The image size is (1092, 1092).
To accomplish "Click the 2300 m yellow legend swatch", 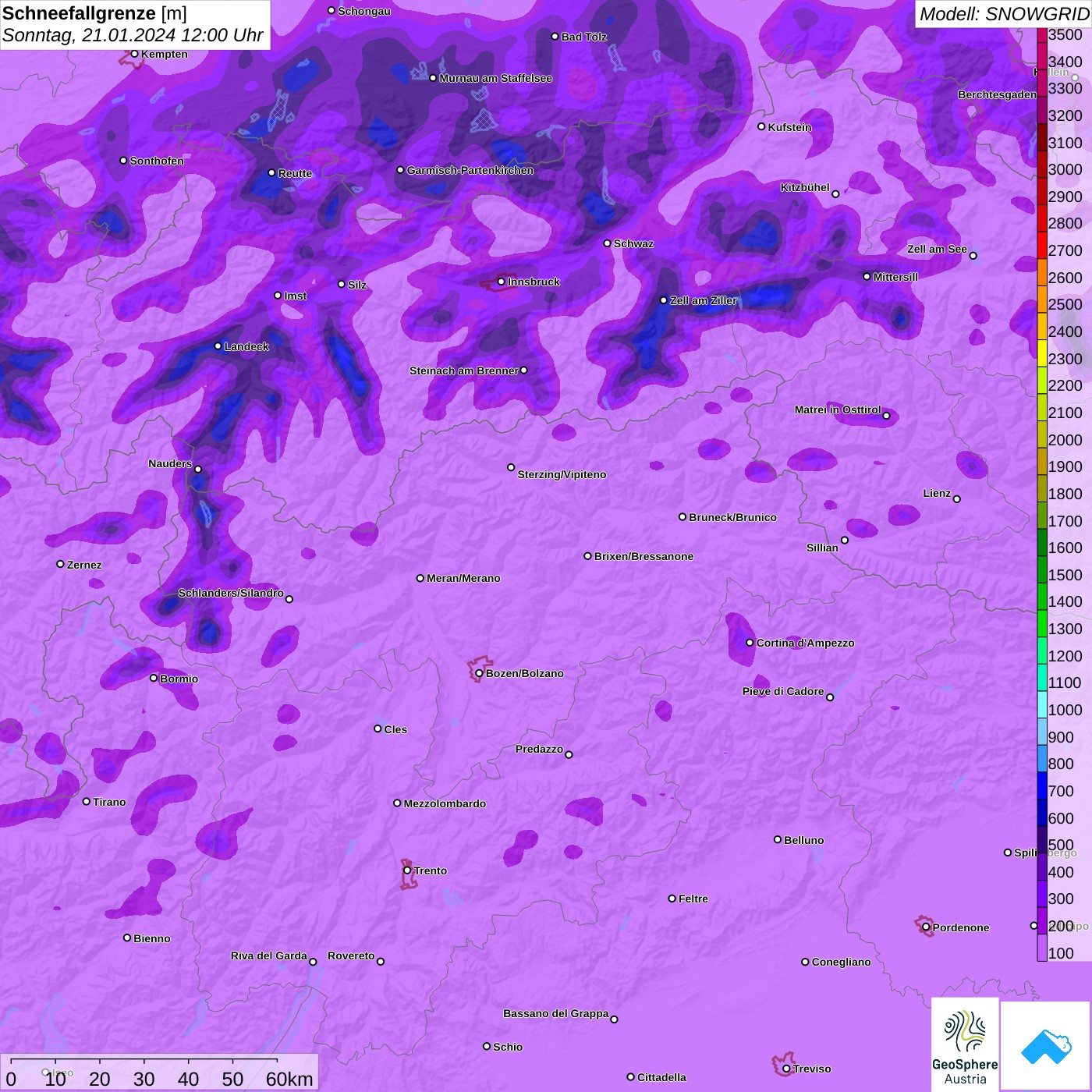I will (1042, 353).
